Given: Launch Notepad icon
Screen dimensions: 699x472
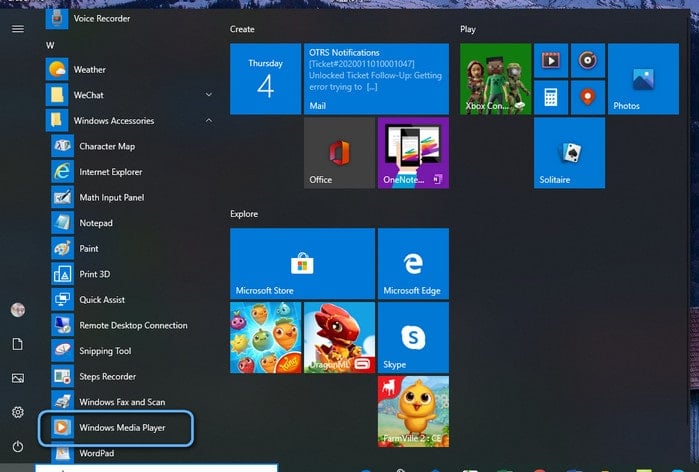Looking at the screenshot, I should coord(62,222).
